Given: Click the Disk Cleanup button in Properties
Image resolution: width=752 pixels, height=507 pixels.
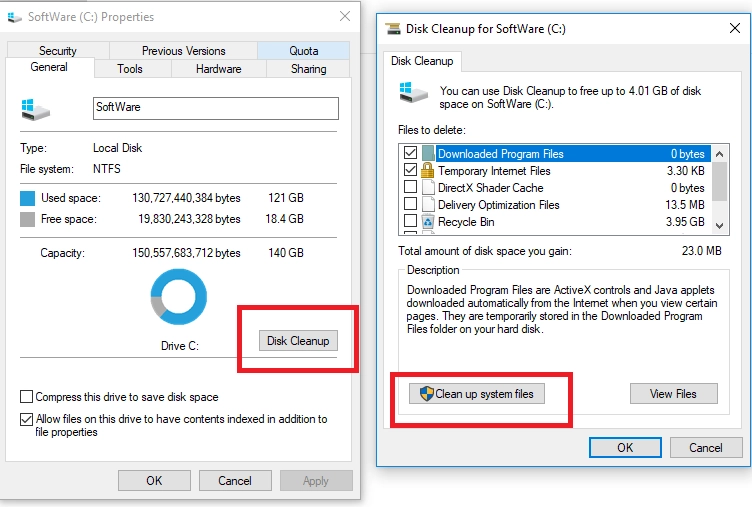Looking at the screenshot, I should [298, 341].
